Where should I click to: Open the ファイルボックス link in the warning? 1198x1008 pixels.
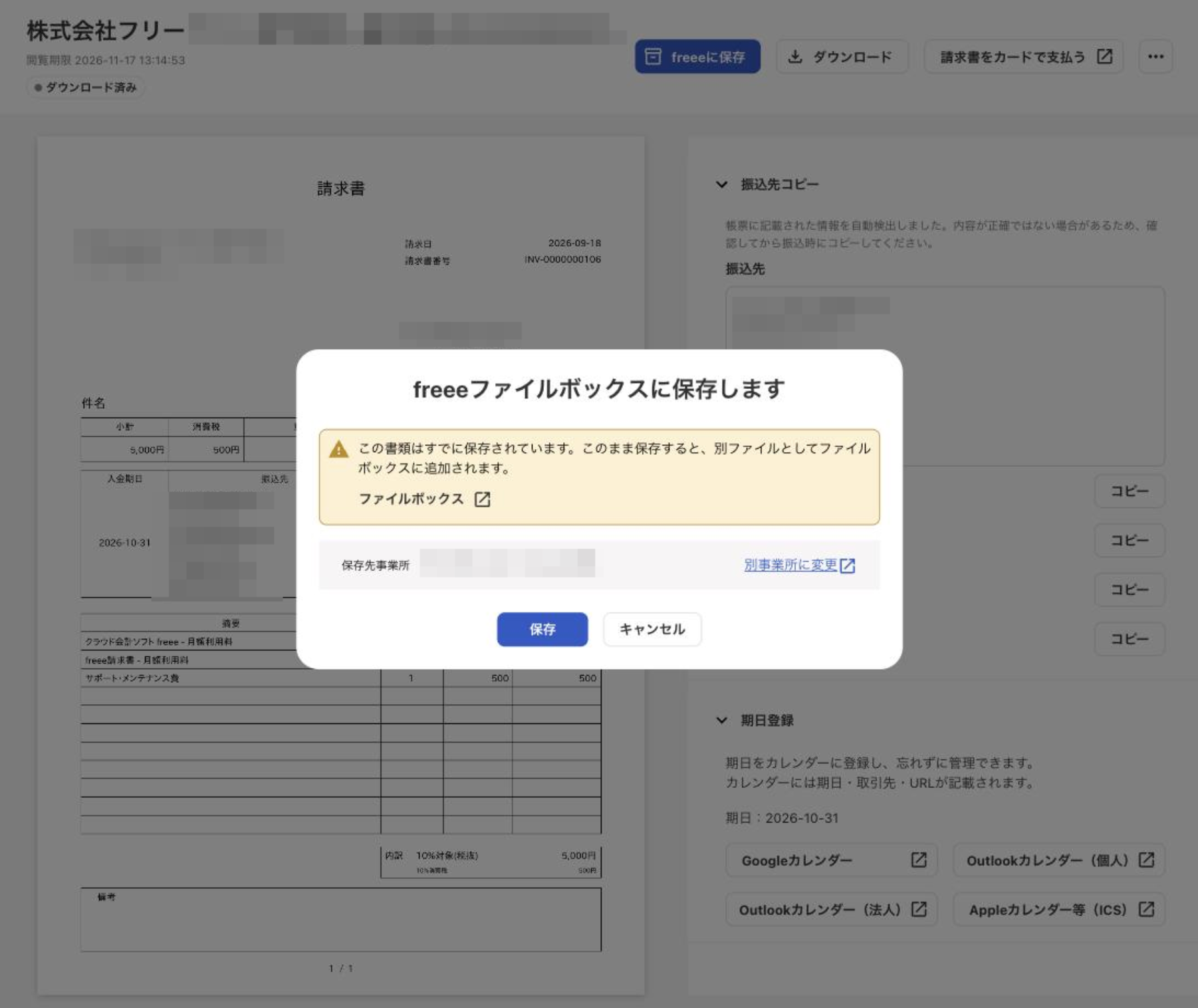click(x=412, y=499)
